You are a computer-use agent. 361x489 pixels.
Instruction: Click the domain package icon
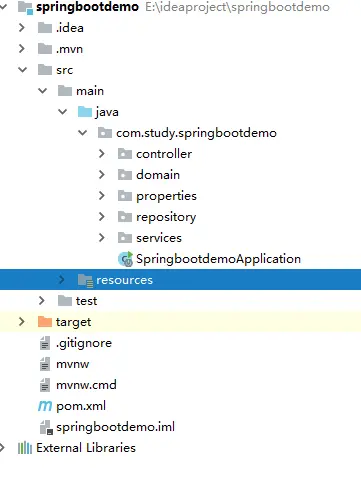tap(125, 175)
